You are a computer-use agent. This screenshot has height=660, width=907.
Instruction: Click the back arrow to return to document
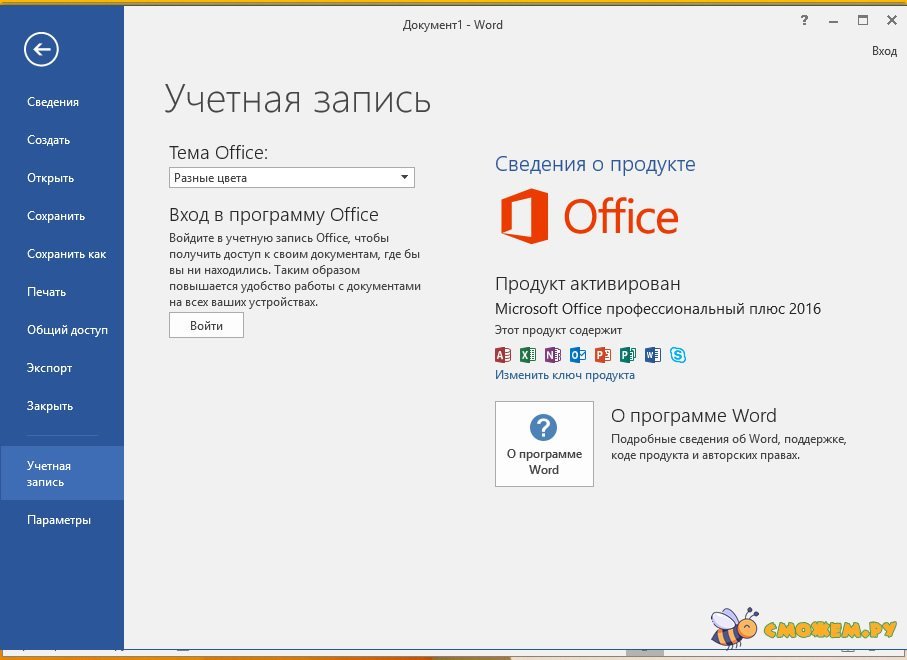click(x=42, y=49)
